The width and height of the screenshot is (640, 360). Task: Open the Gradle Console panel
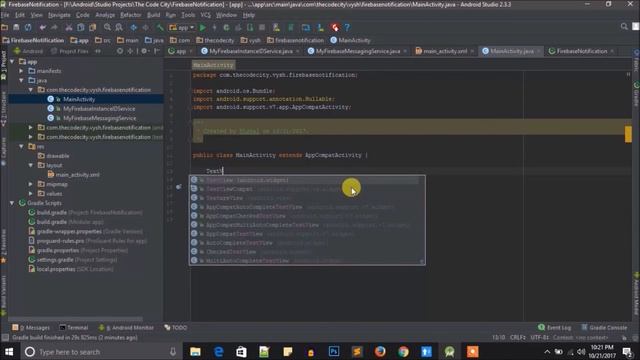(x=604, y=327)
